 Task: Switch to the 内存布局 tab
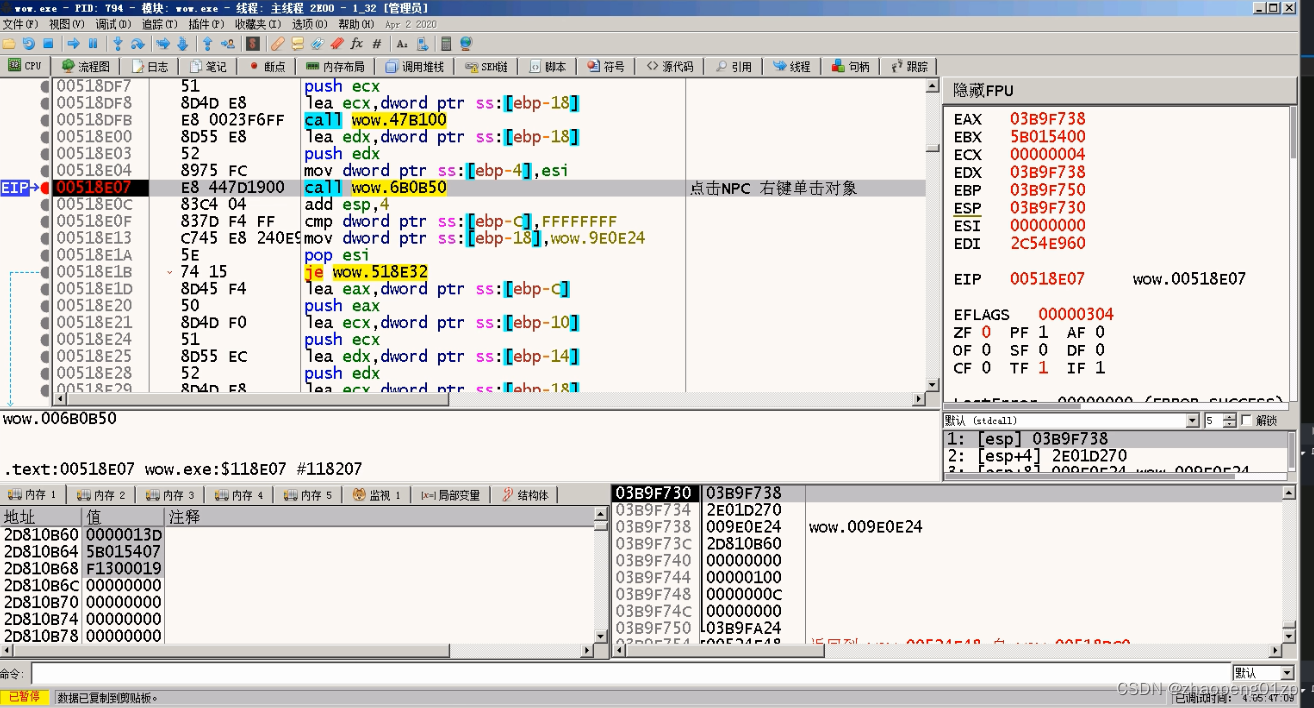click(x=335, y=66)
